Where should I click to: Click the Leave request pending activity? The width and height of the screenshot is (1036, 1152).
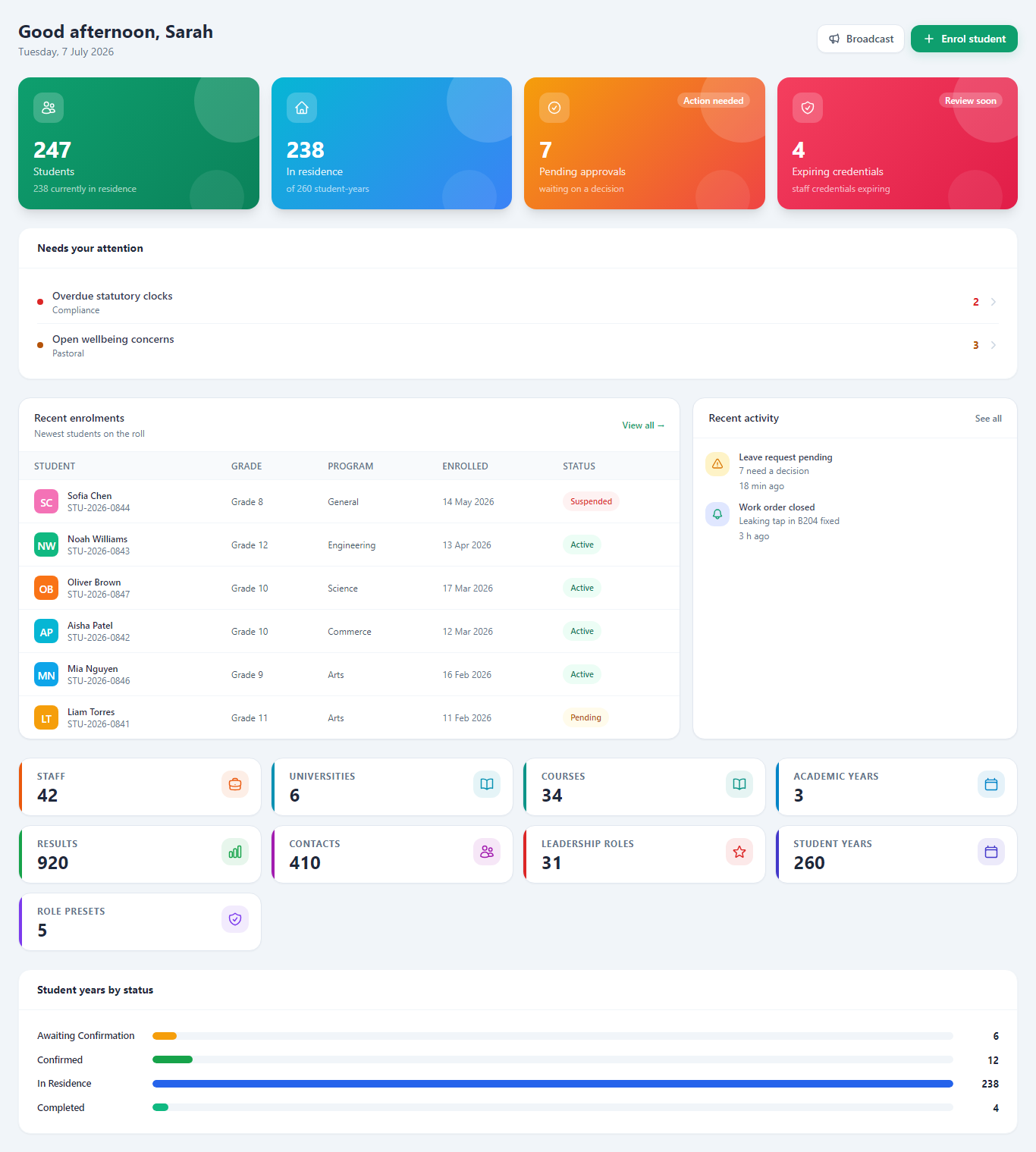click(855, 471)
